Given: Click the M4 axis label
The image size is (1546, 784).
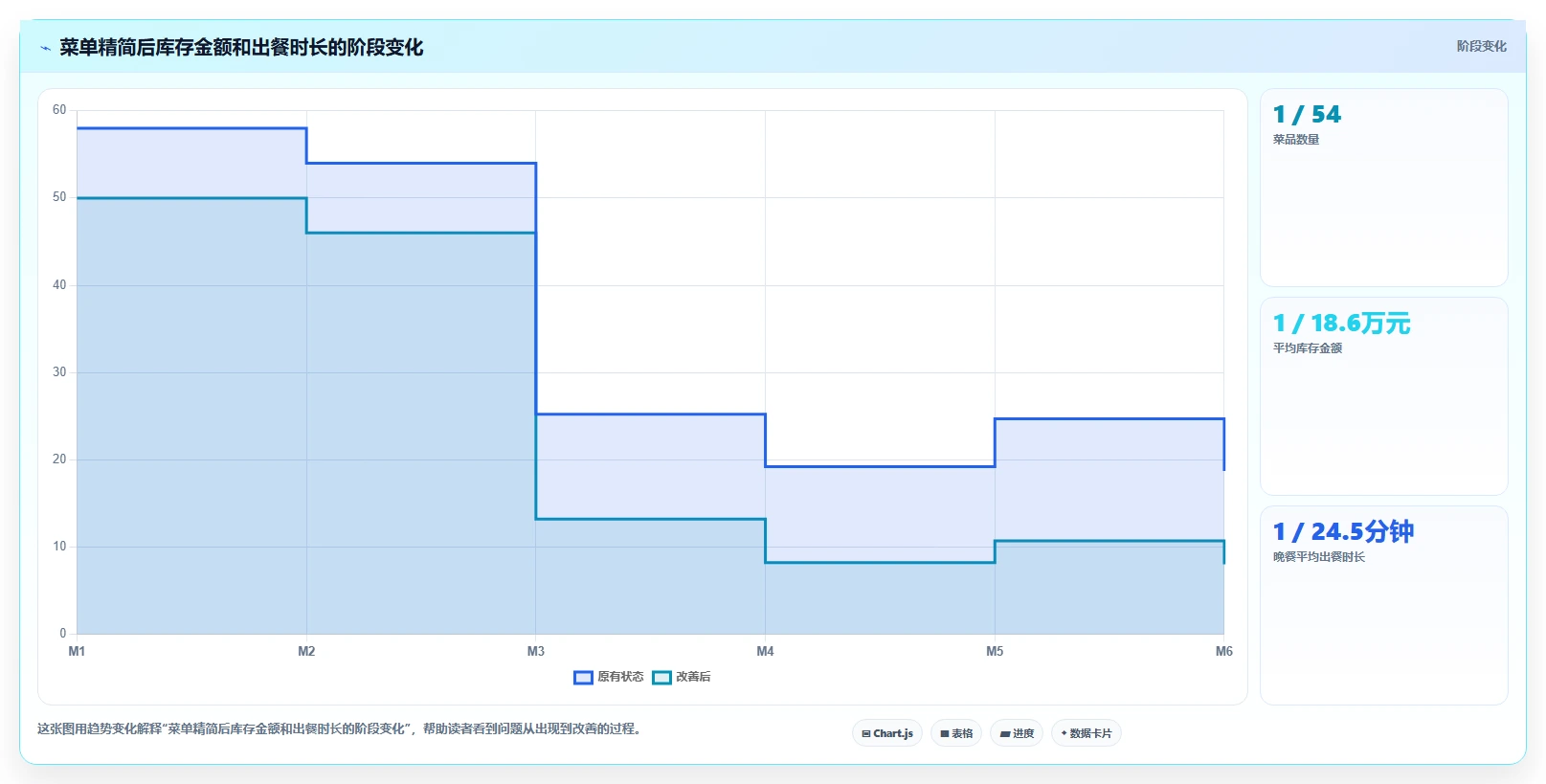Looking at the screenshot, I should point(765,651).
